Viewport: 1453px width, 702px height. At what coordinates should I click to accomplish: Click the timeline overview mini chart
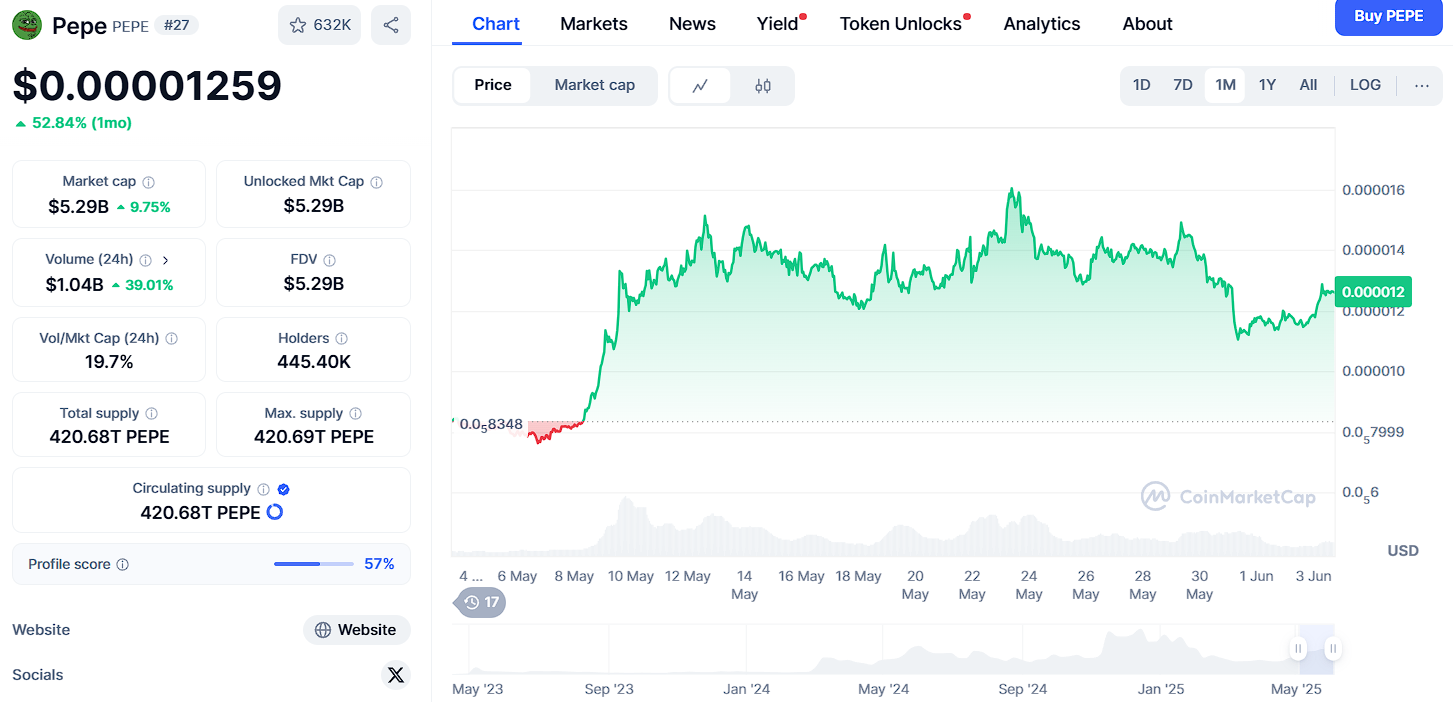click(x=893, y=649)
